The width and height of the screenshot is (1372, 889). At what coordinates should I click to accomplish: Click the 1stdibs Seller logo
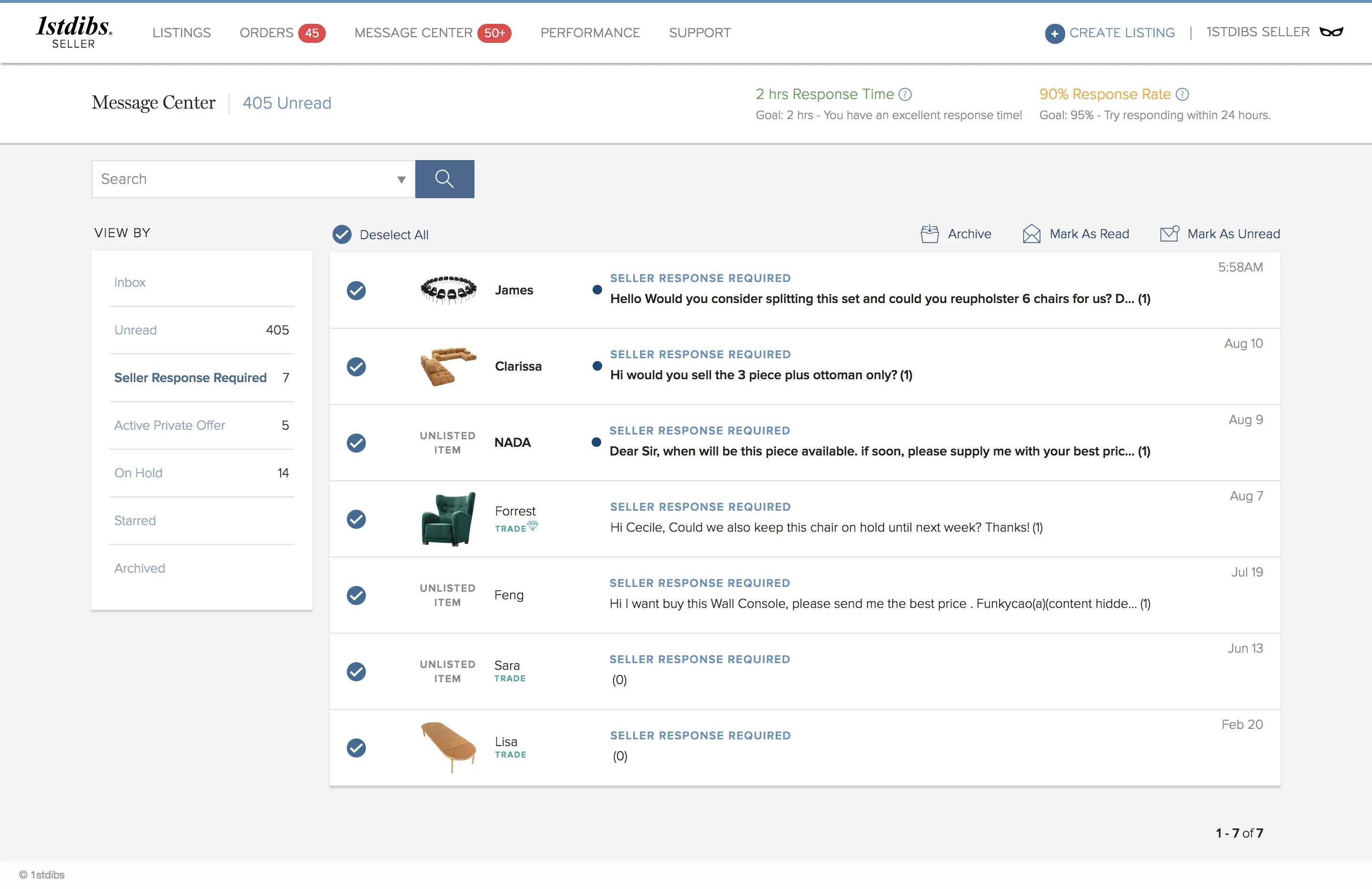click(74, 32)
